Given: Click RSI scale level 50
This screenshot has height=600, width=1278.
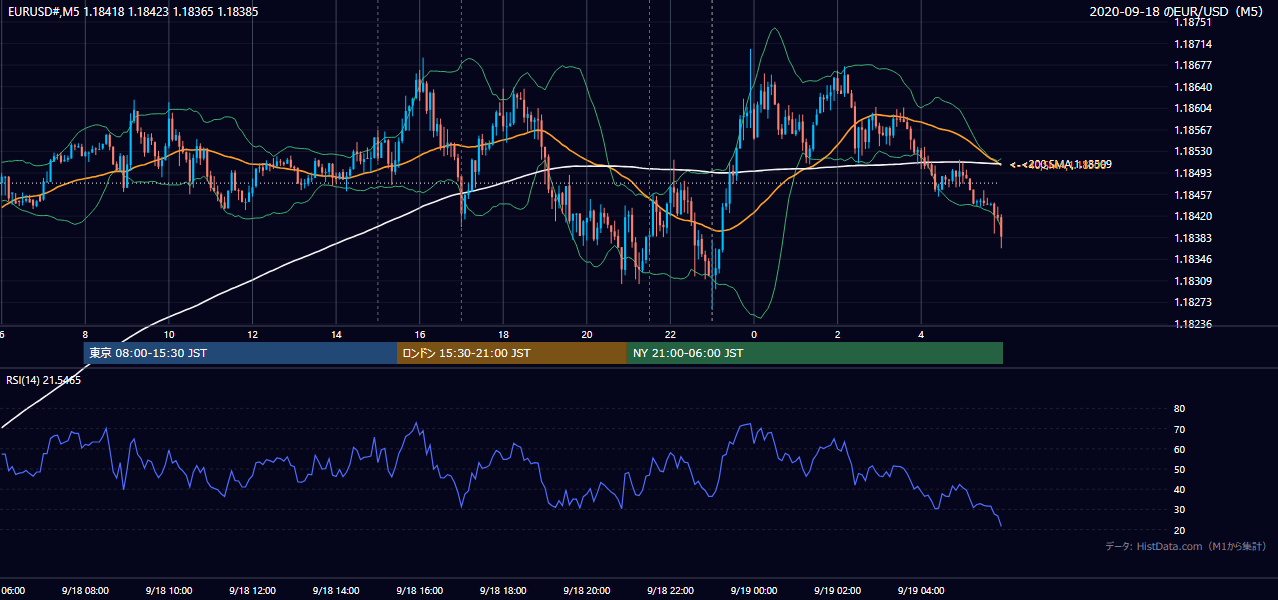Looking at the screenshot, I should (x=1179, y=469).
